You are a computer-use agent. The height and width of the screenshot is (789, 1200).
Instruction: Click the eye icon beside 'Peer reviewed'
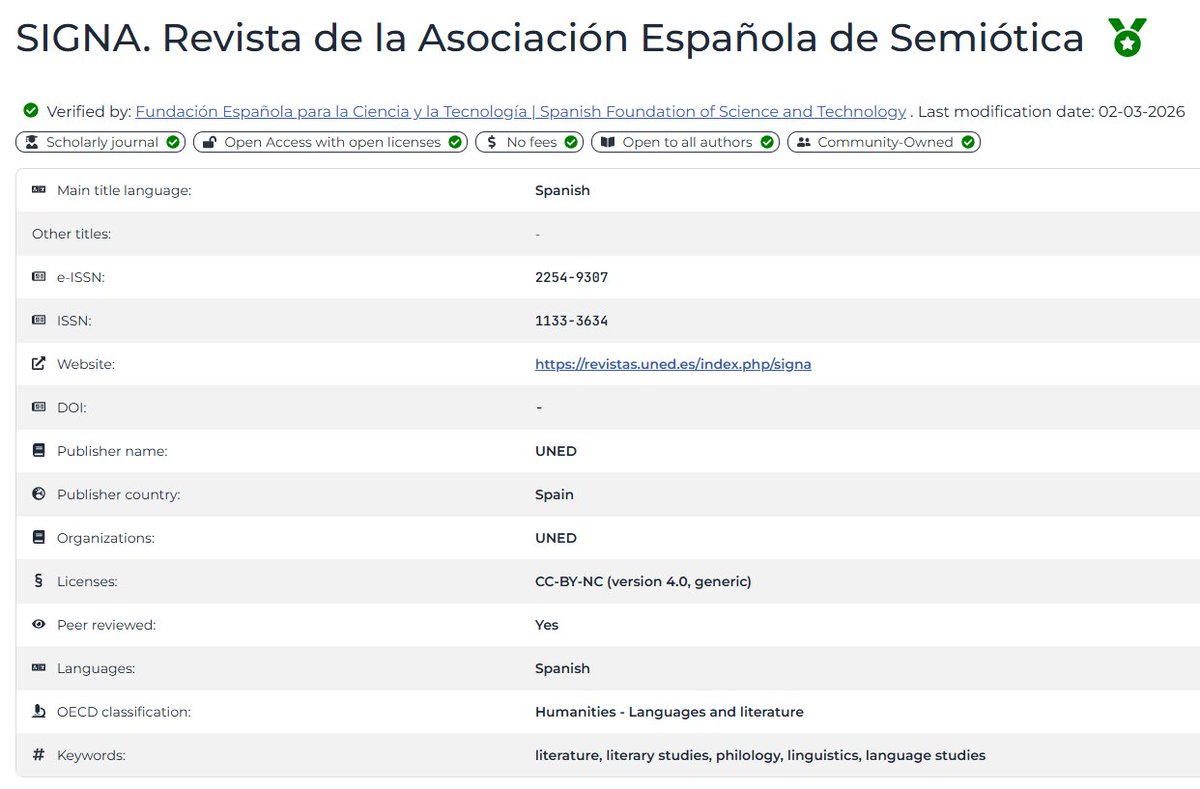tap(39, 625)
